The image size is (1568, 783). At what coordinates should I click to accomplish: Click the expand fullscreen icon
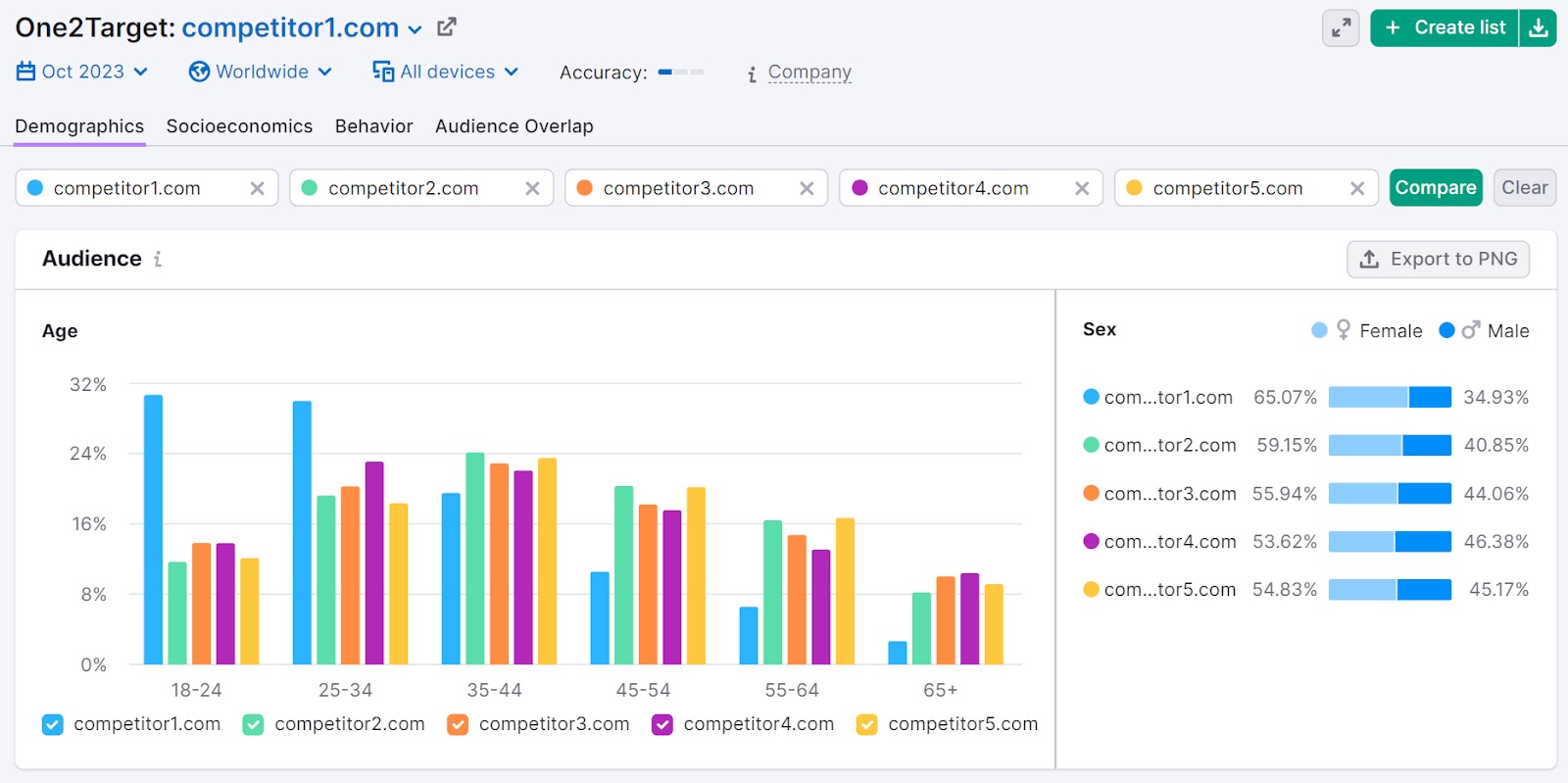(1340, 28)
